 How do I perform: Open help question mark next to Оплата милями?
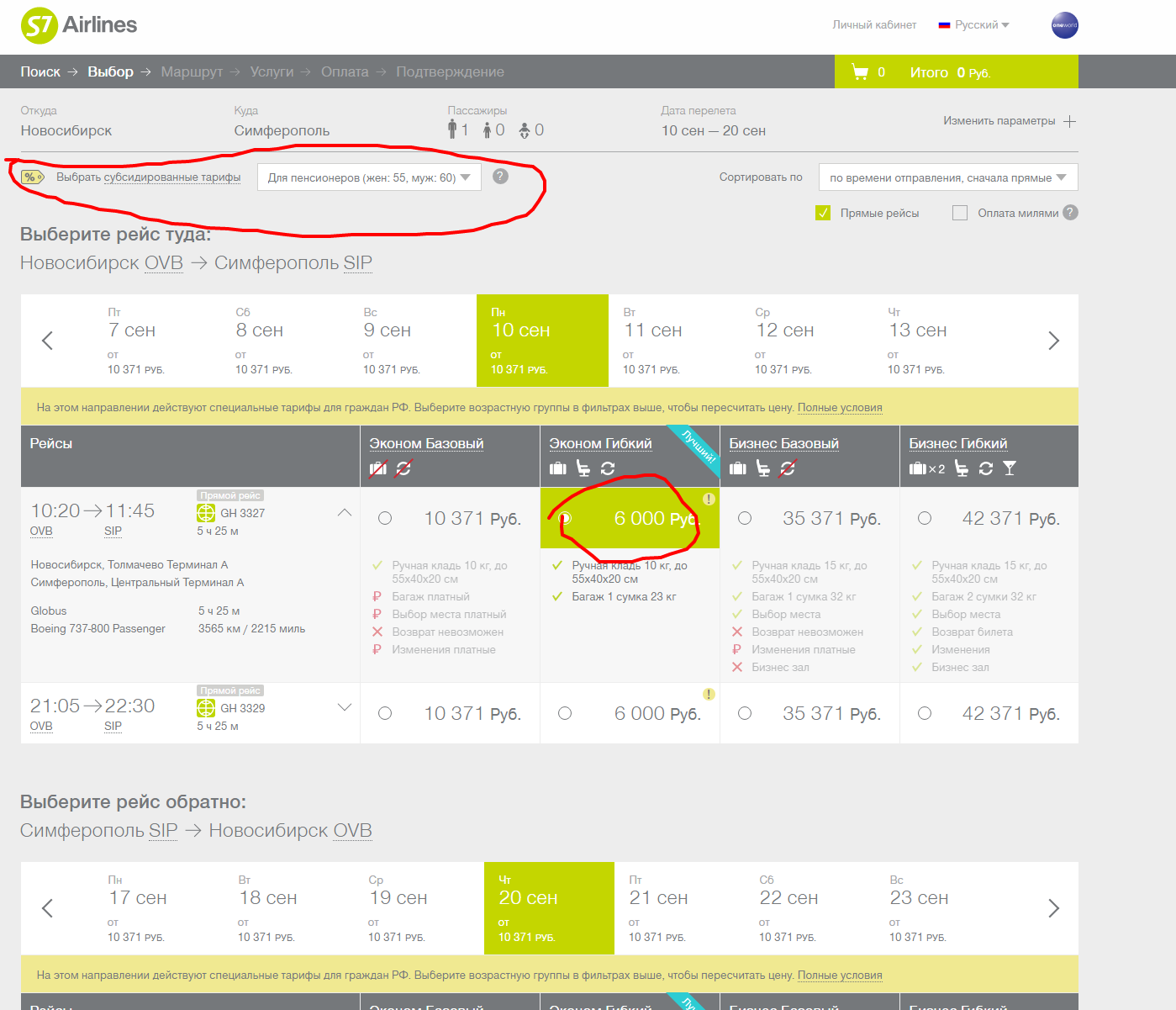pos(1070,212)
